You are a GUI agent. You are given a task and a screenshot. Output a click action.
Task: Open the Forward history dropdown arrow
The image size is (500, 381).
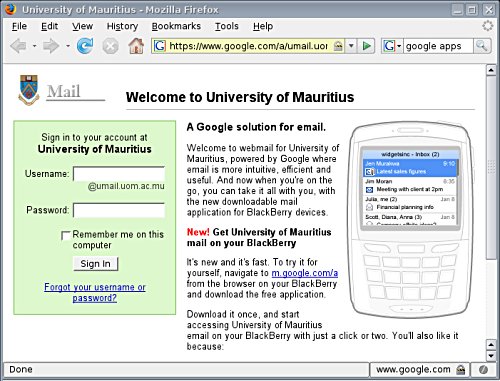68,46
